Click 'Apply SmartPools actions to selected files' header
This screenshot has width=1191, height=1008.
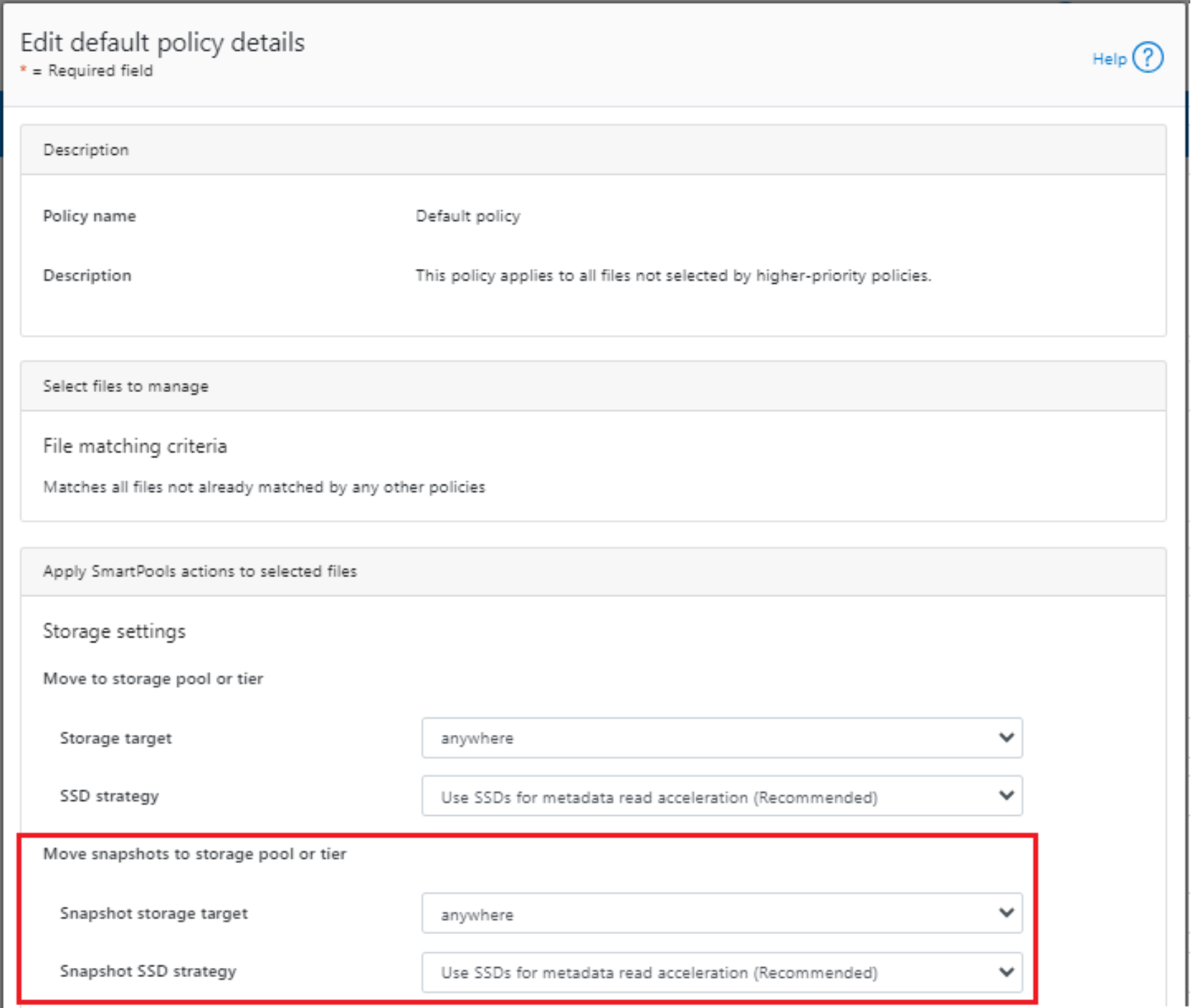(x=593, y=571)
